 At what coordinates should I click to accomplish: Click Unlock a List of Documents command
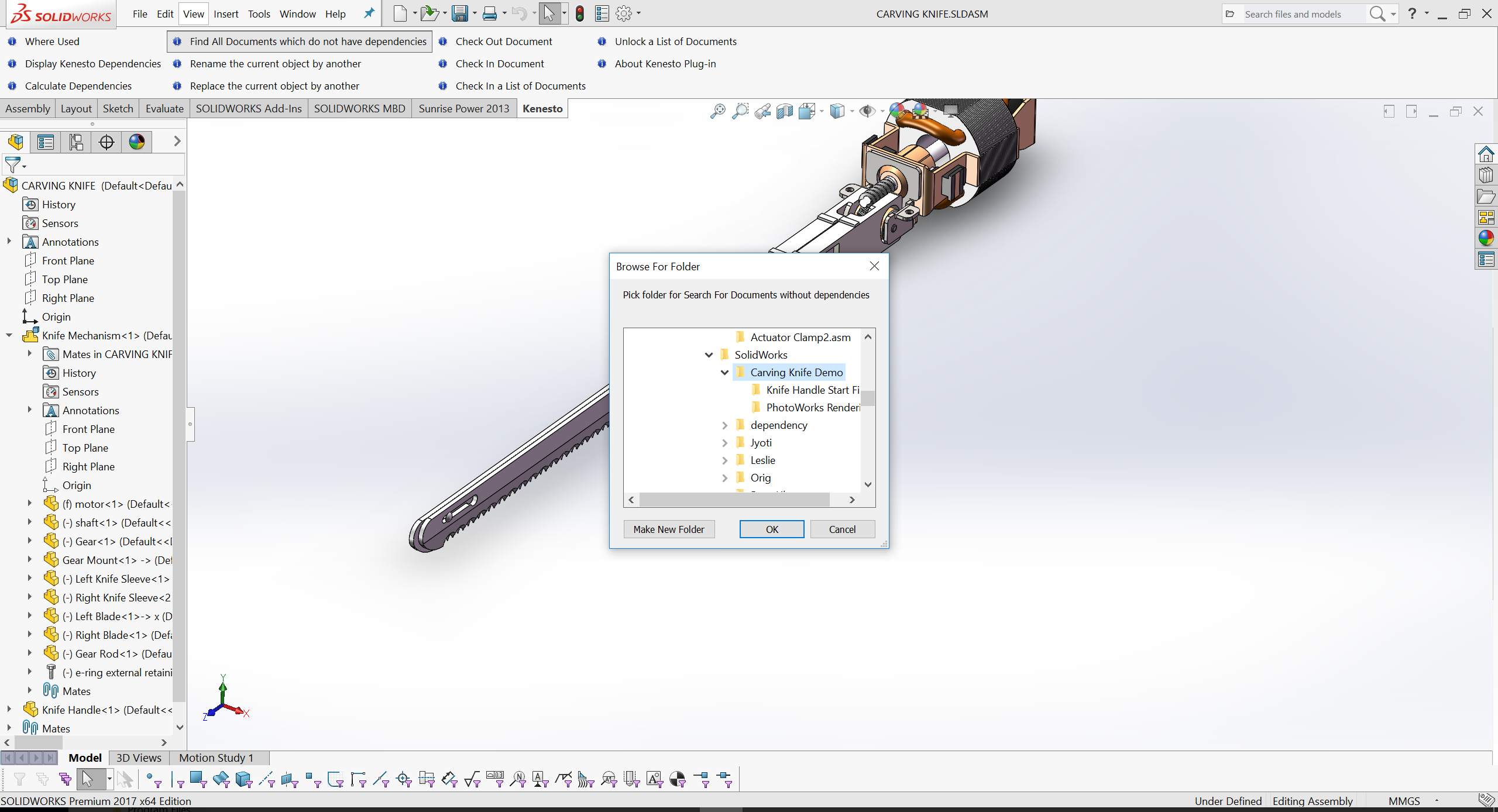[675, 42]
